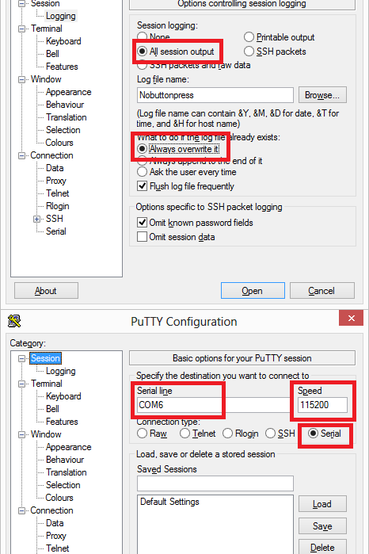Open Data category in the logging options dialog
The height and width of the screenshot is (554, 369).
(54, 168)
